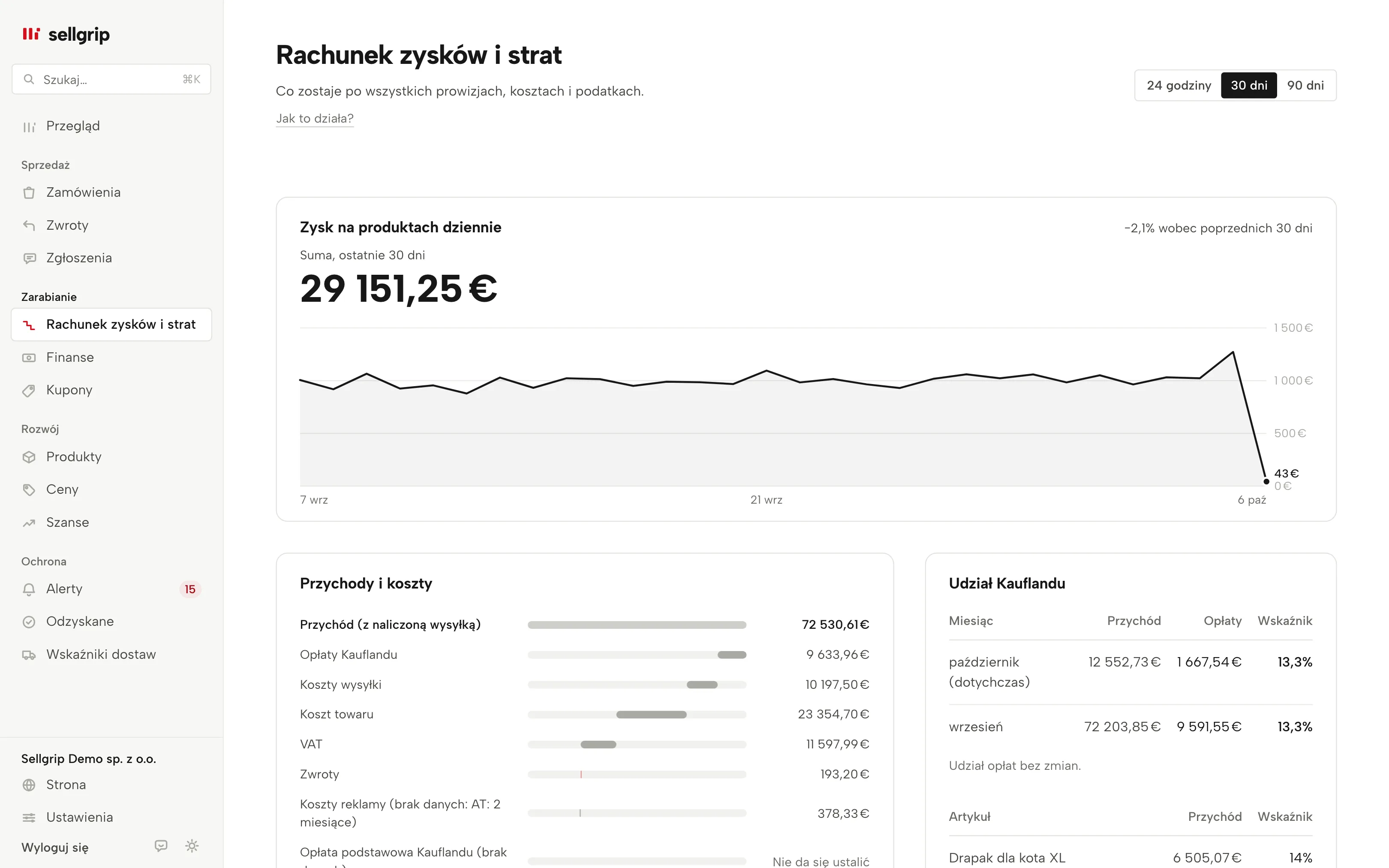This screenshot has height=868, width=1389.
Task: Click the Szukaj search field
Action: (x=111, y=79)
